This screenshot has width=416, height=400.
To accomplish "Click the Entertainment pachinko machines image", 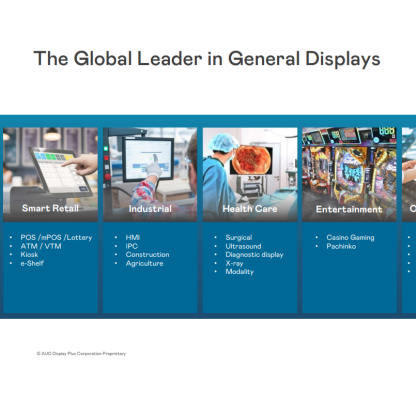I will coord(349,174).
